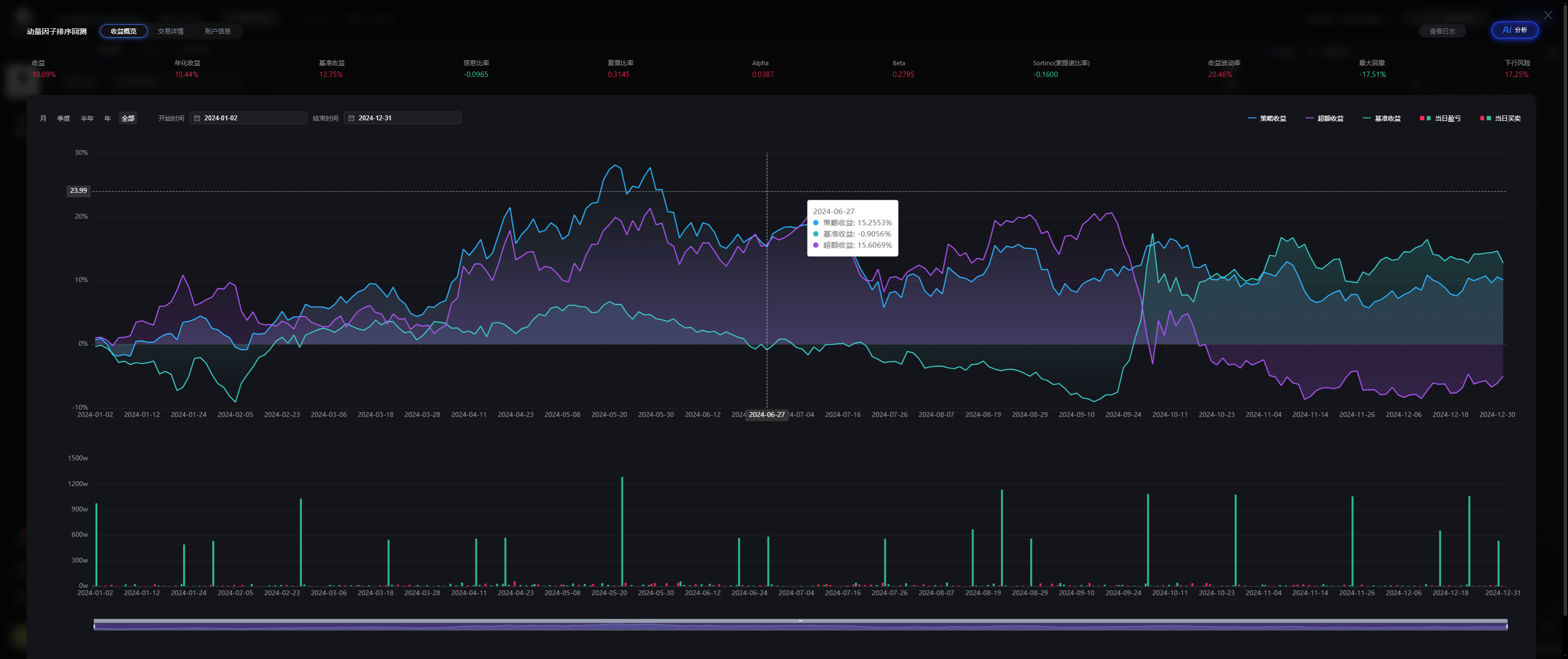The width and height of the screenshot is (1568, 659).
Task: Switch to the 交易详情 tab
Action: pos(170,31)
